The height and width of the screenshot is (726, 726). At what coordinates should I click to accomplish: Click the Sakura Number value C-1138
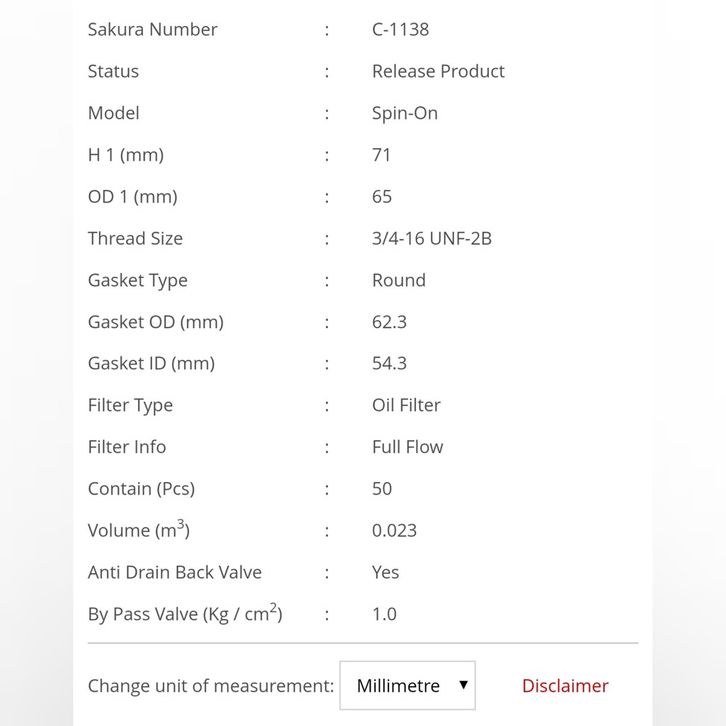(400, 29)
